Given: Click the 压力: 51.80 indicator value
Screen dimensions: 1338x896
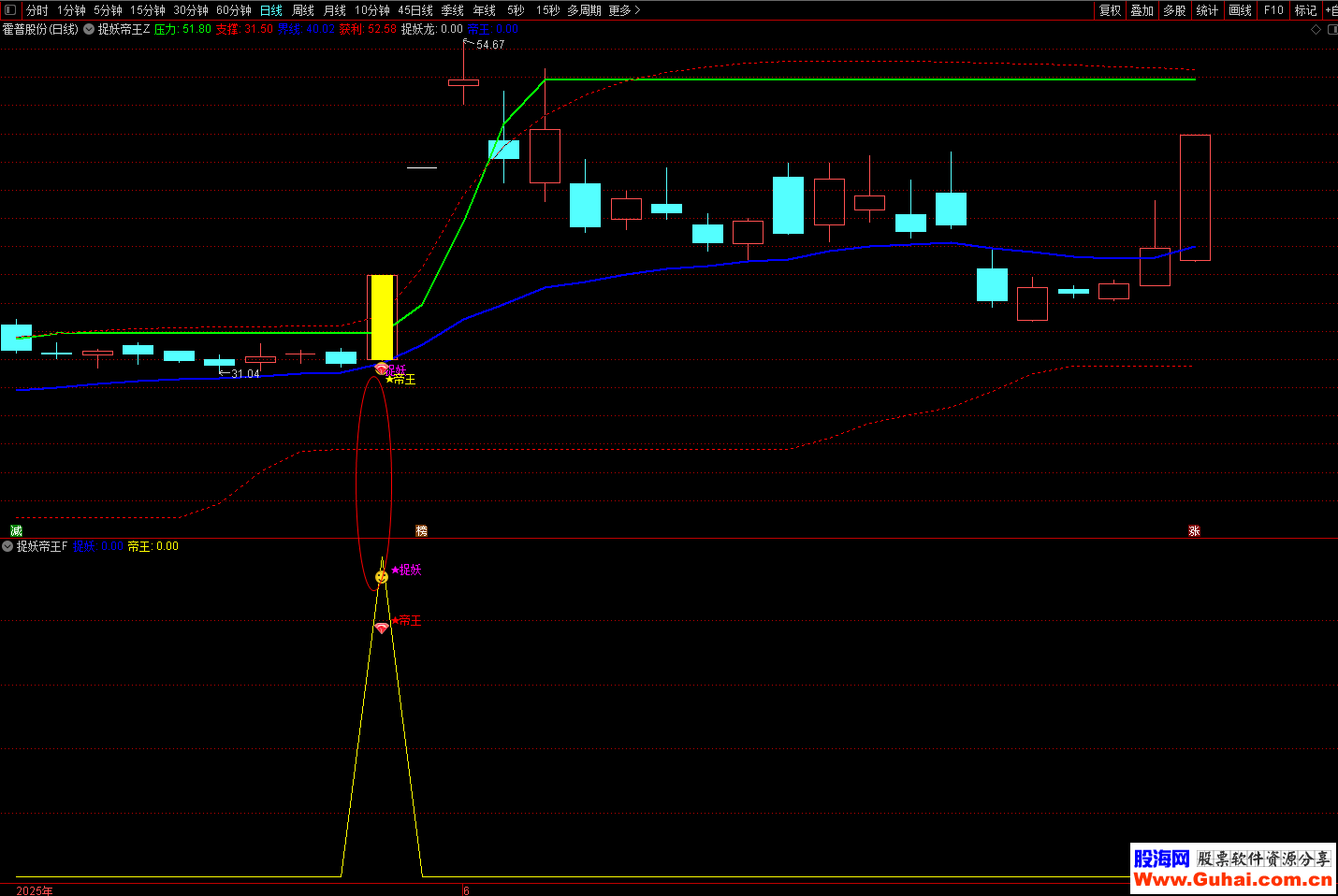Looking at the screenshot, I should coord(182,29).
